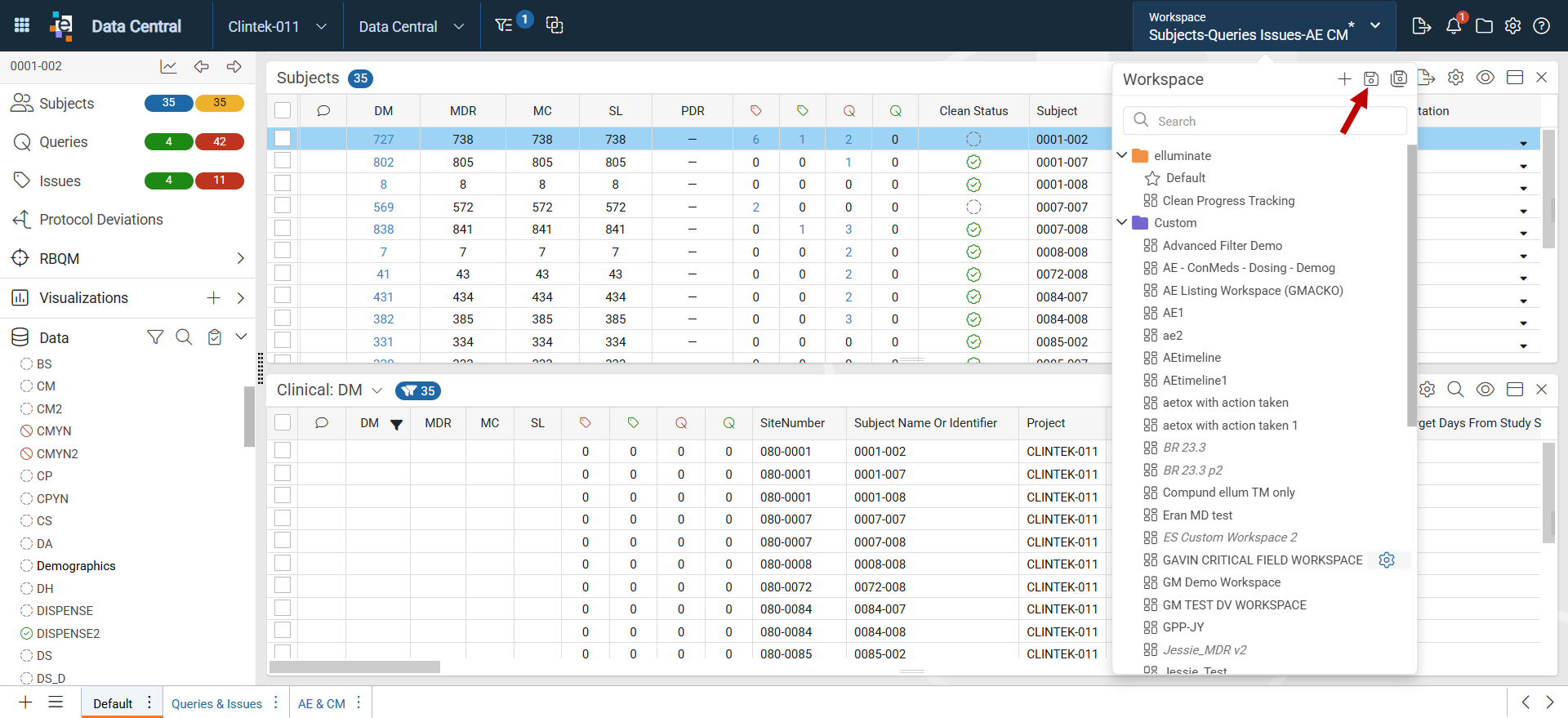Check the box for subject row 0001-007
Image resolution: width=1568 pixels, height=718 pixels.
tap(283, 161)
